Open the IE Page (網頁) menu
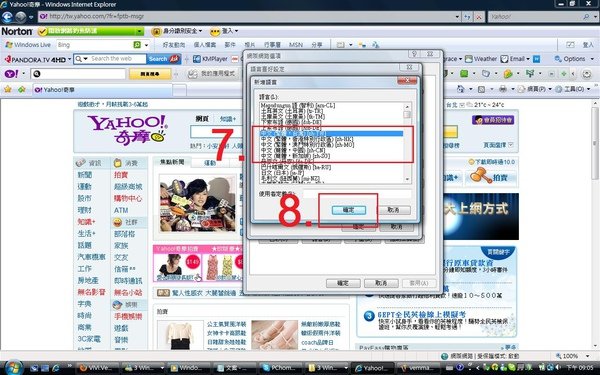The width and height of the screenshot is (600, 375). click(534, 89)
